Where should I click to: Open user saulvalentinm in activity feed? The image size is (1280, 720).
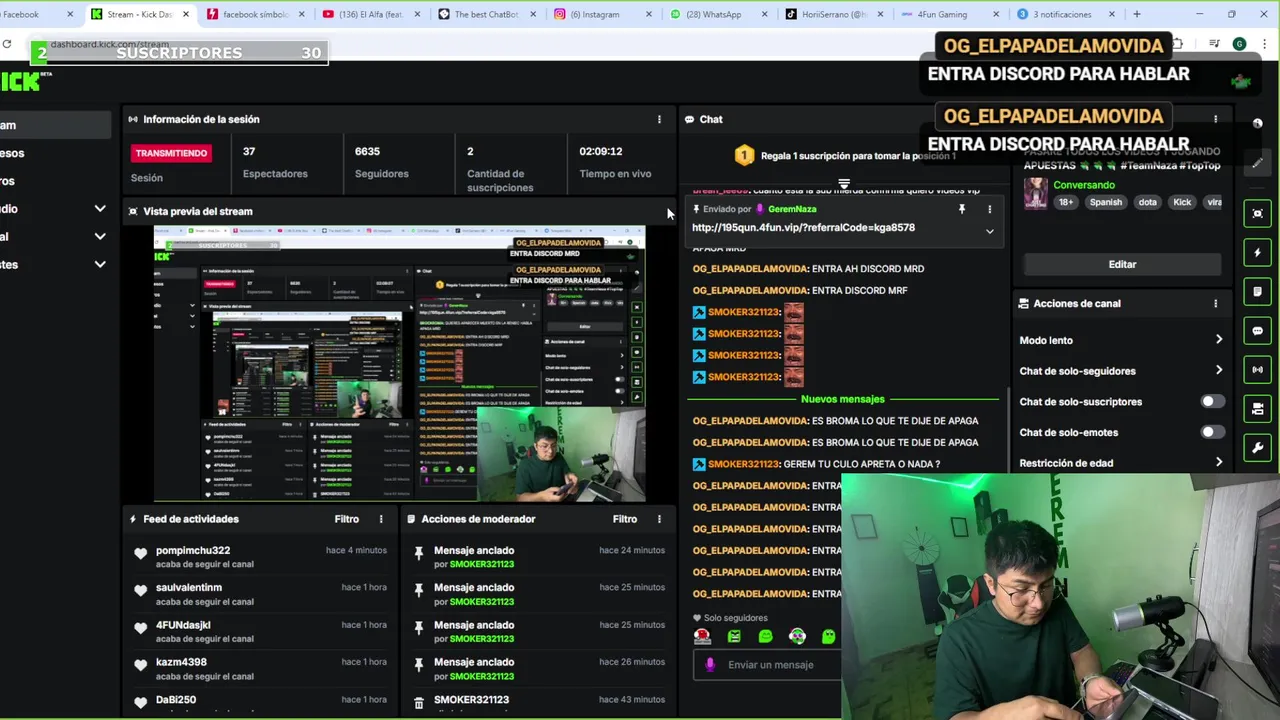pyautogui.click(x=189, y=587)
